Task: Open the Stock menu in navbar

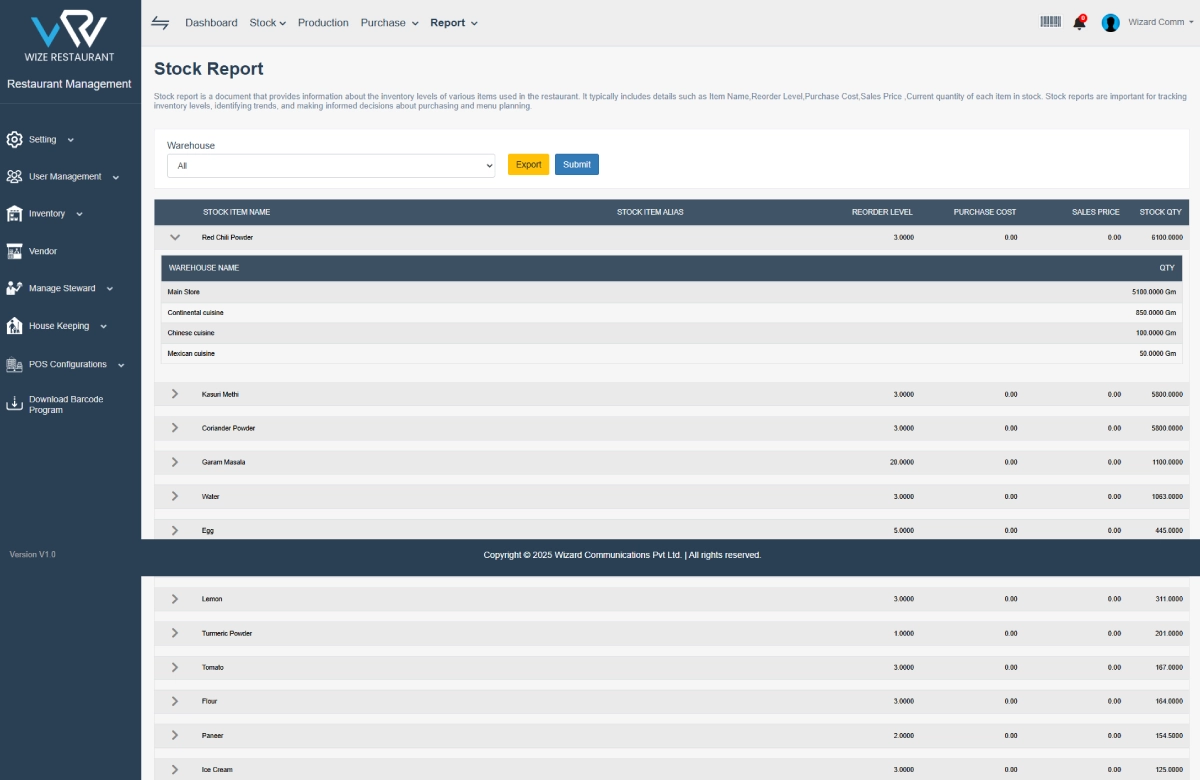Action: point(267,23)
